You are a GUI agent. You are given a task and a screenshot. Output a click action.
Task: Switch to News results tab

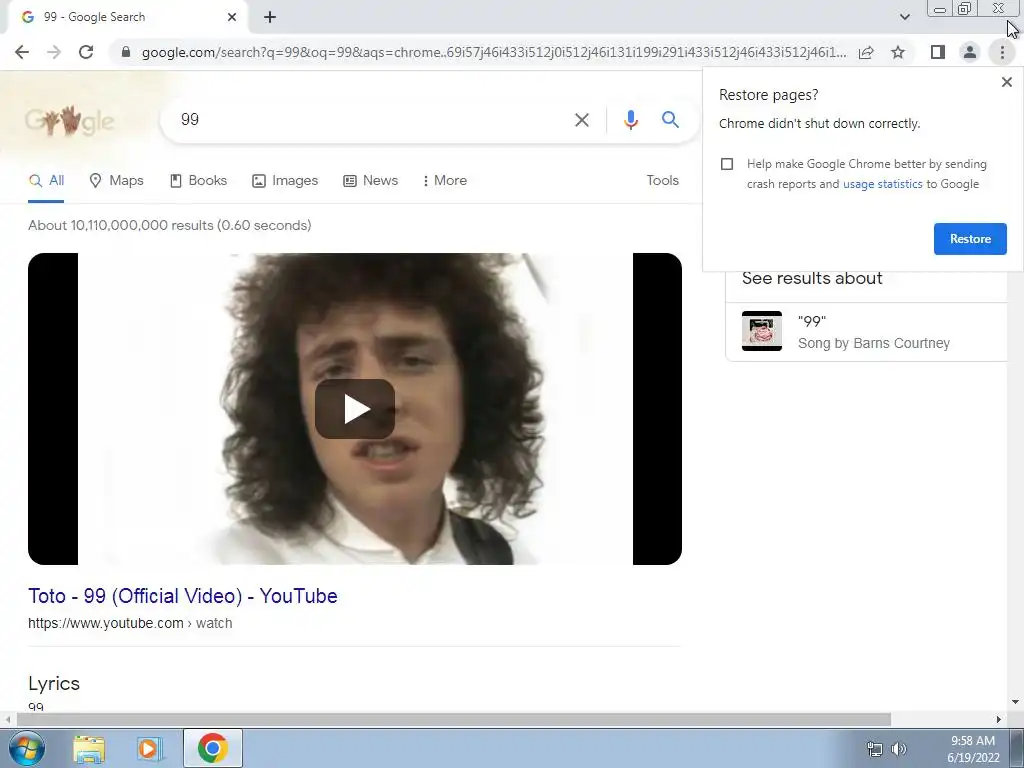370,180
